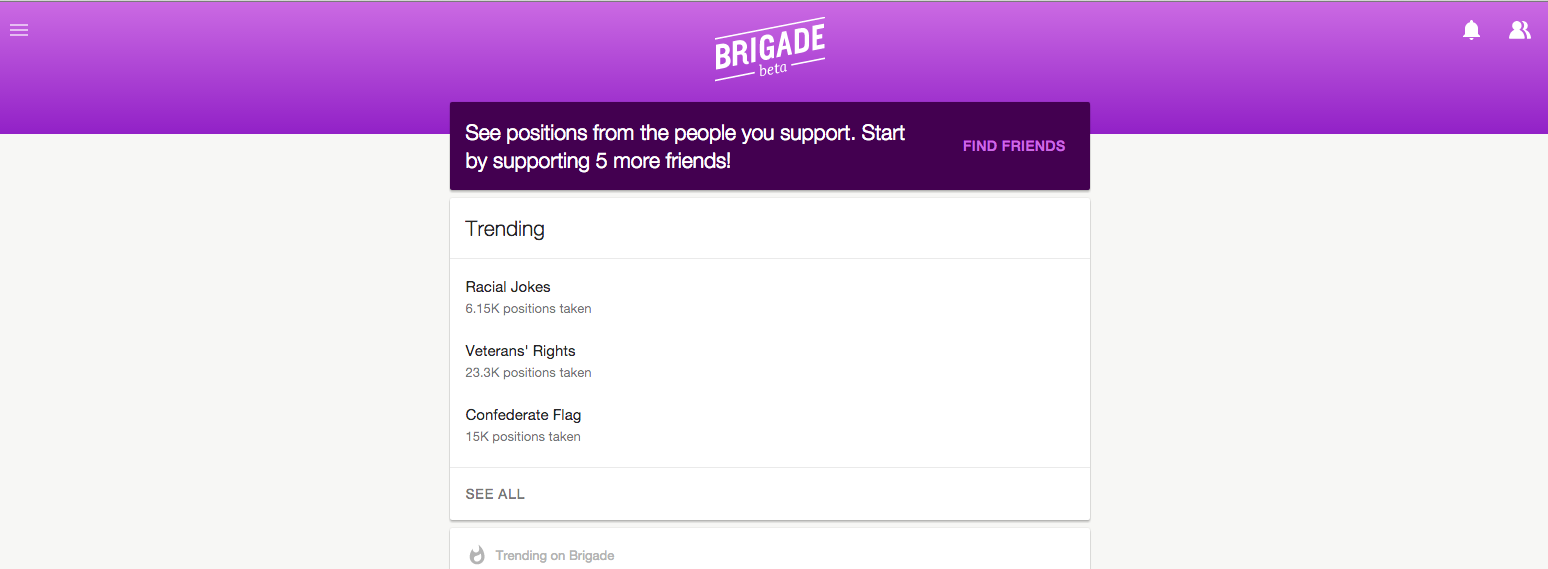Open the Confederate Flag trending topic
Viewport: 1548px width, 569px height.
coord(523,415)
